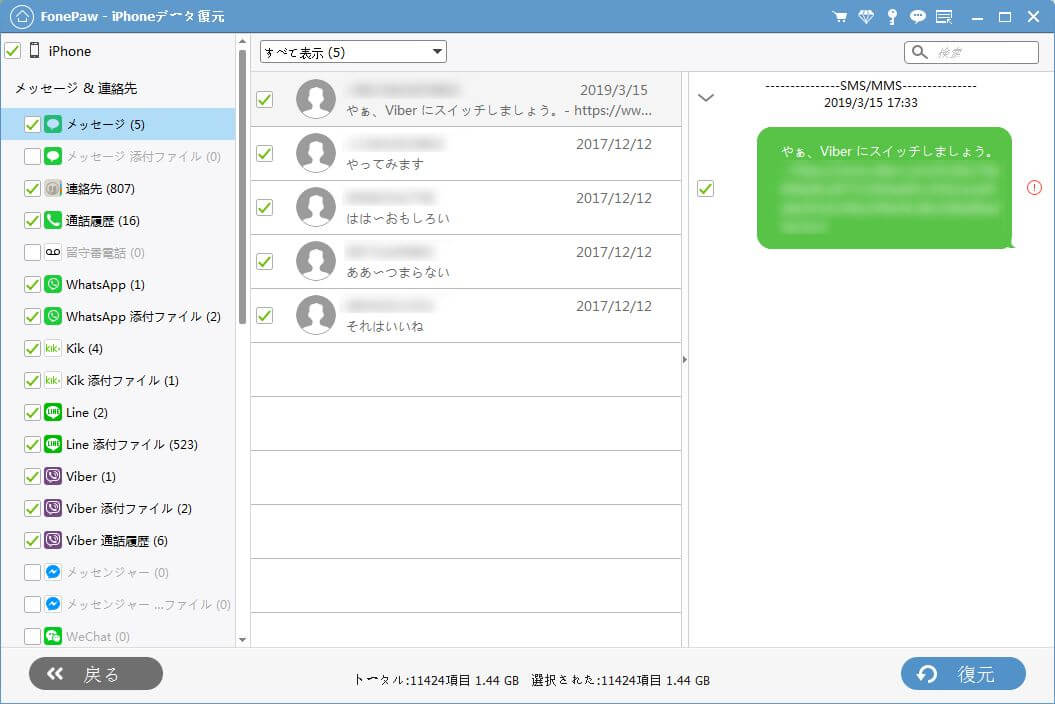Uncheck the 2019/3/15 conversation checkbox
The image size is (1055, 704).
[264, 99]
